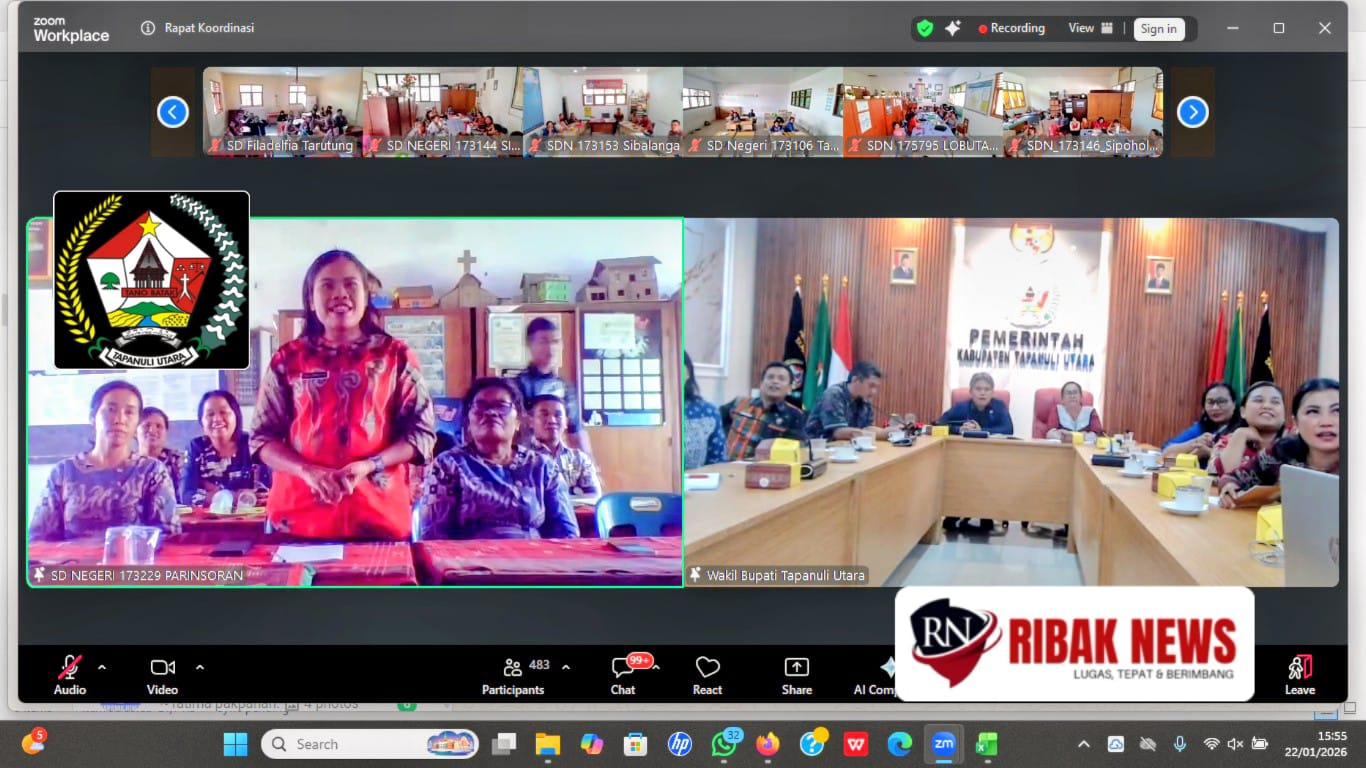Show next participants with the right arrow
1366x768 pixels.
(1192, 112)
